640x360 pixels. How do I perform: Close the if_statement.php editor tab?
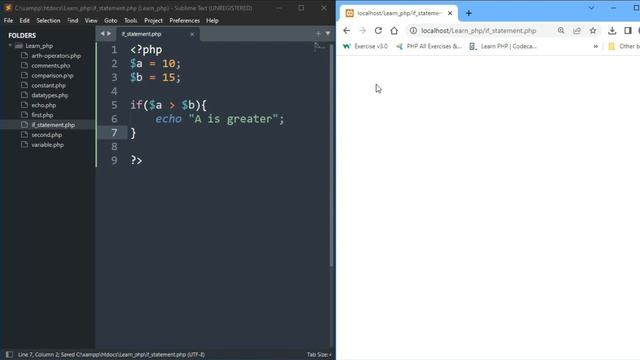click(192, 34)
